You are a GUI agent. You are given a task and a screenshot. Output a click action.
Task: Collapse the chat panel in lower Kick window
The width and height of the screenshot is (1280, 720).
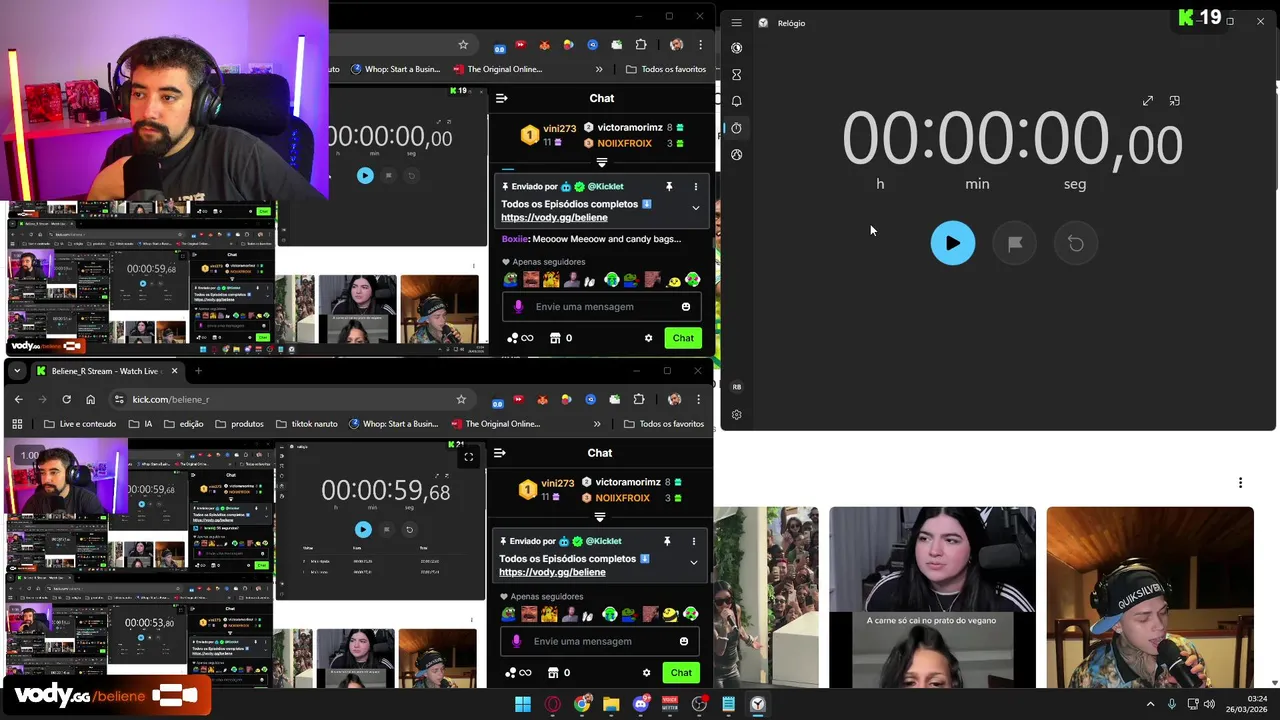point(500,453)
